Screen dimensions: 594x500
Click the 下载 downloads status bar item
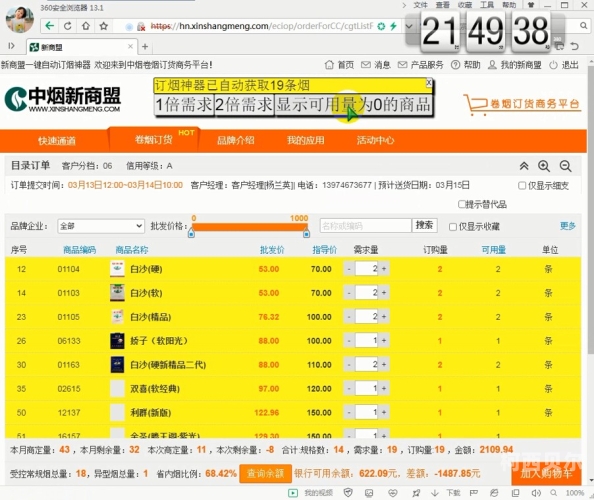click(x=446, y=493)
